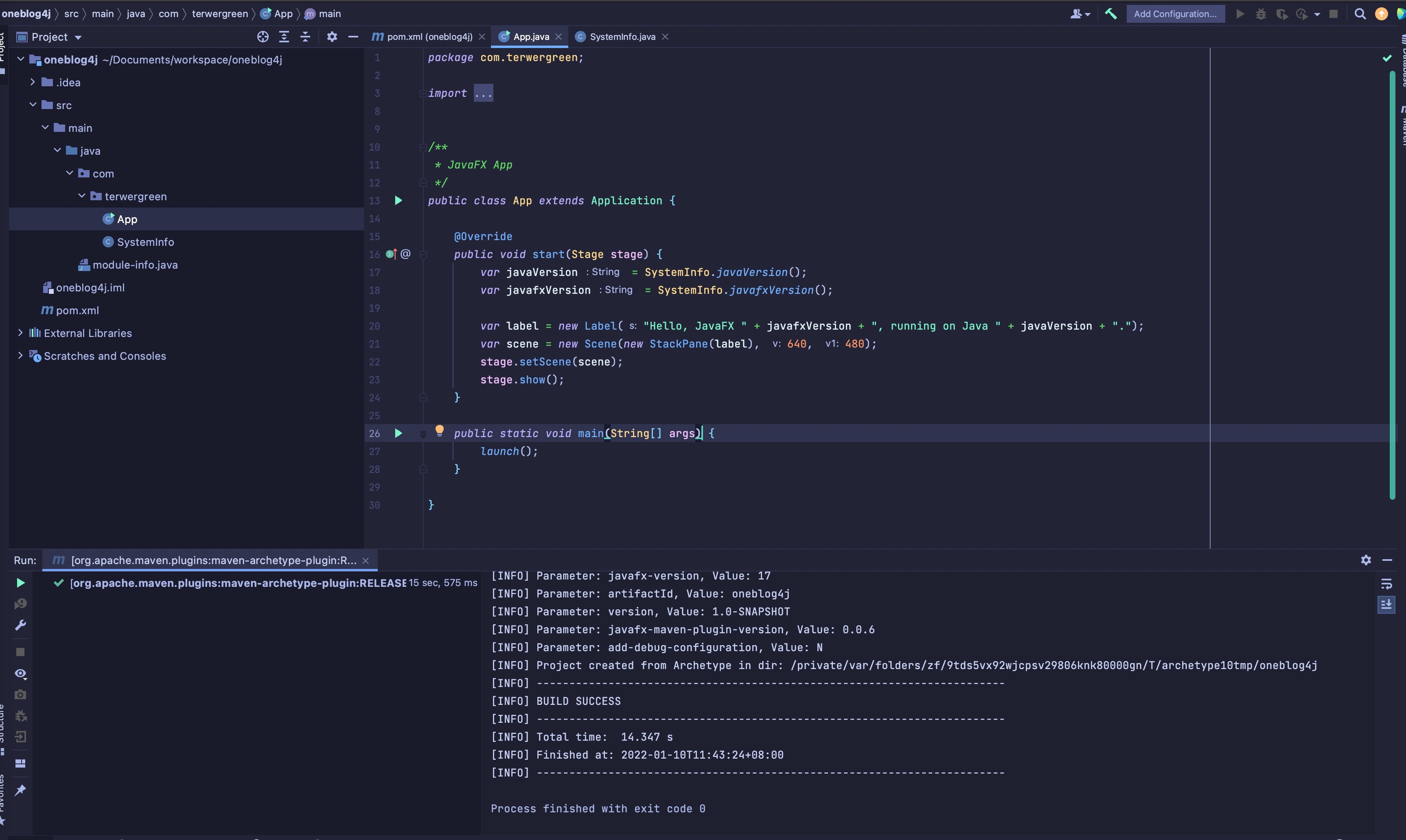Click the override gutter icon on line 16
The image size is (1406, 840).
tap(391, 254)
